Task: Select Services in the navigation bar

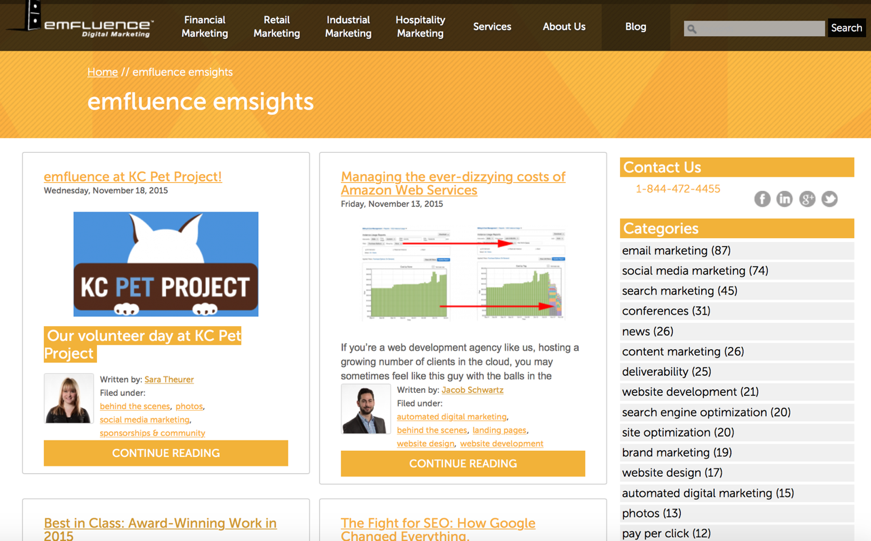Action: coord(492,27)
